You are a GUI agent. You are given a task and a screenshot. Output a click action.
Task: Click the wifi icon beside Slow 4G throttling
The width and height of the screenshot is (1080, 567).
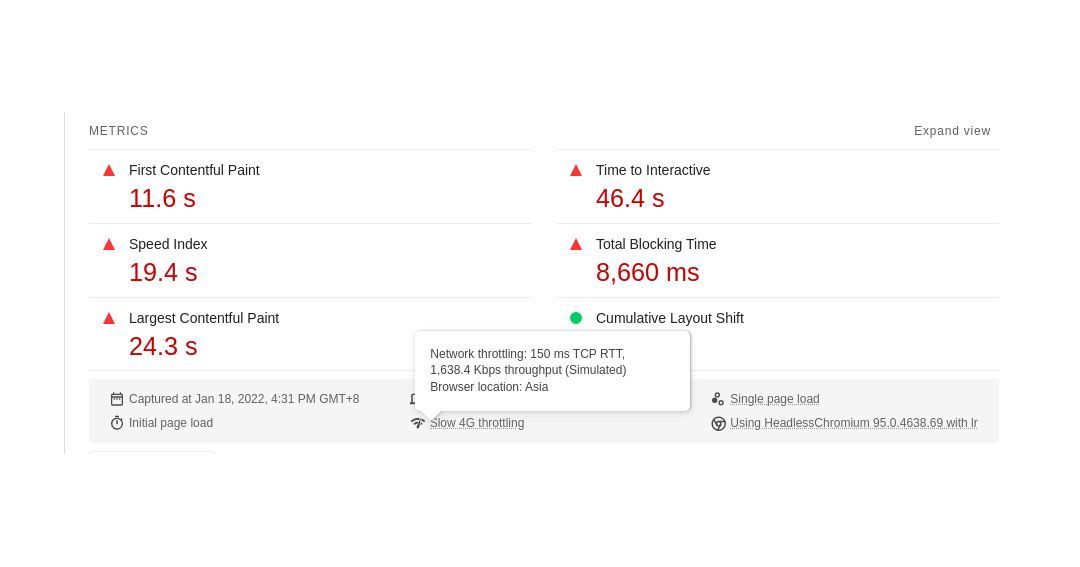[x=417, y=423]
